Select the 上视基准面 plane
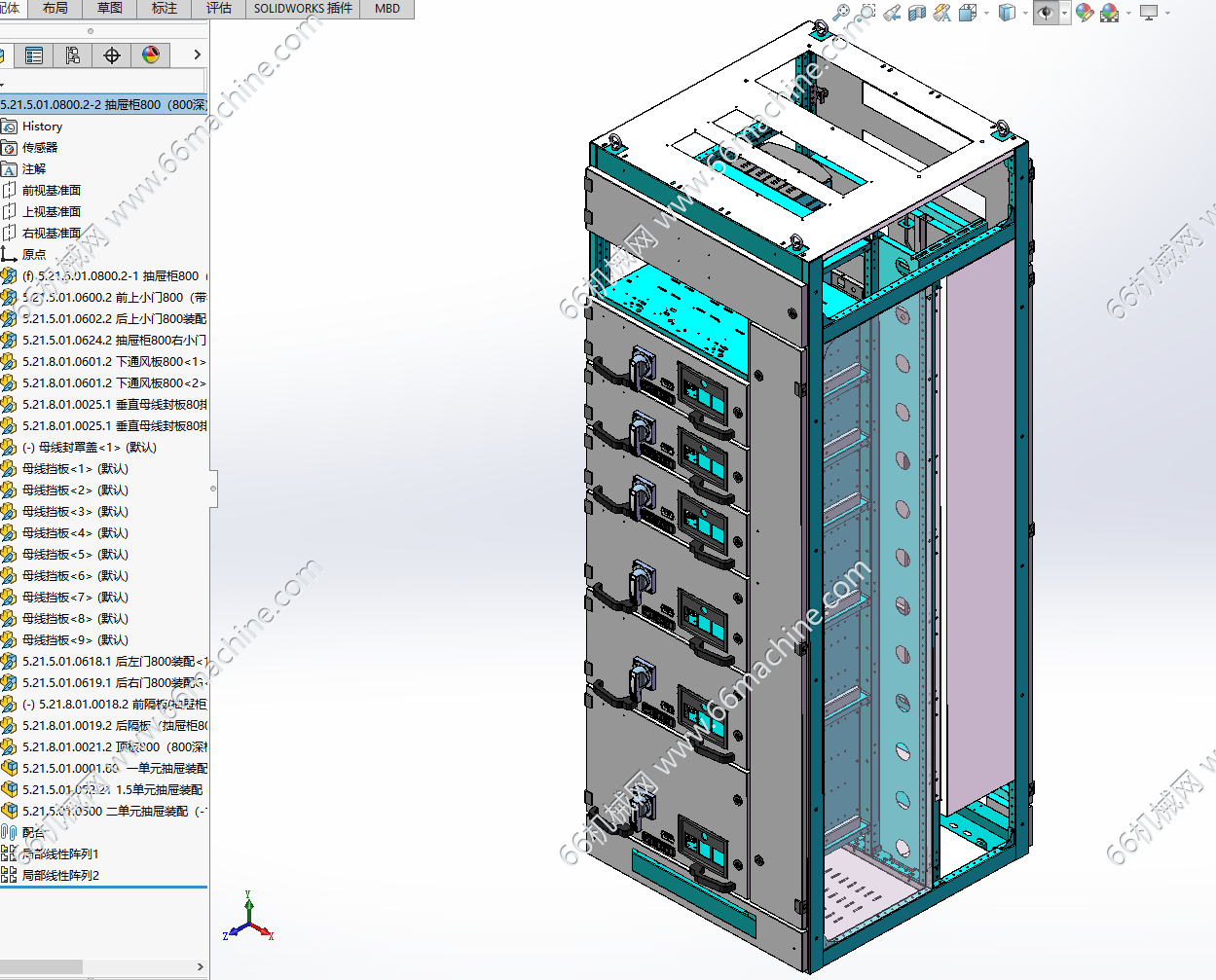Viewport: 1216px width, 980px height. [52, 212]
